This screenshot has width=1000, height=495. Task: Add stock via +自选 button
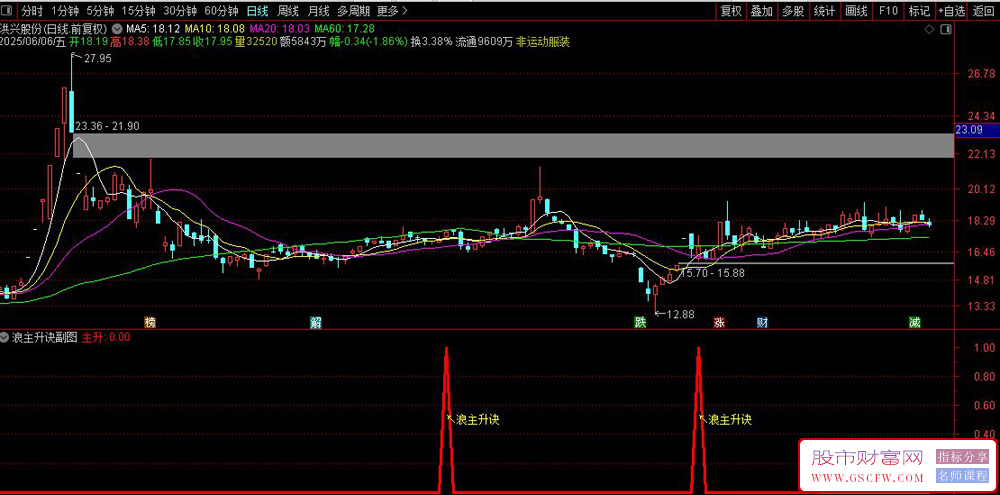[x=952, y=11]
